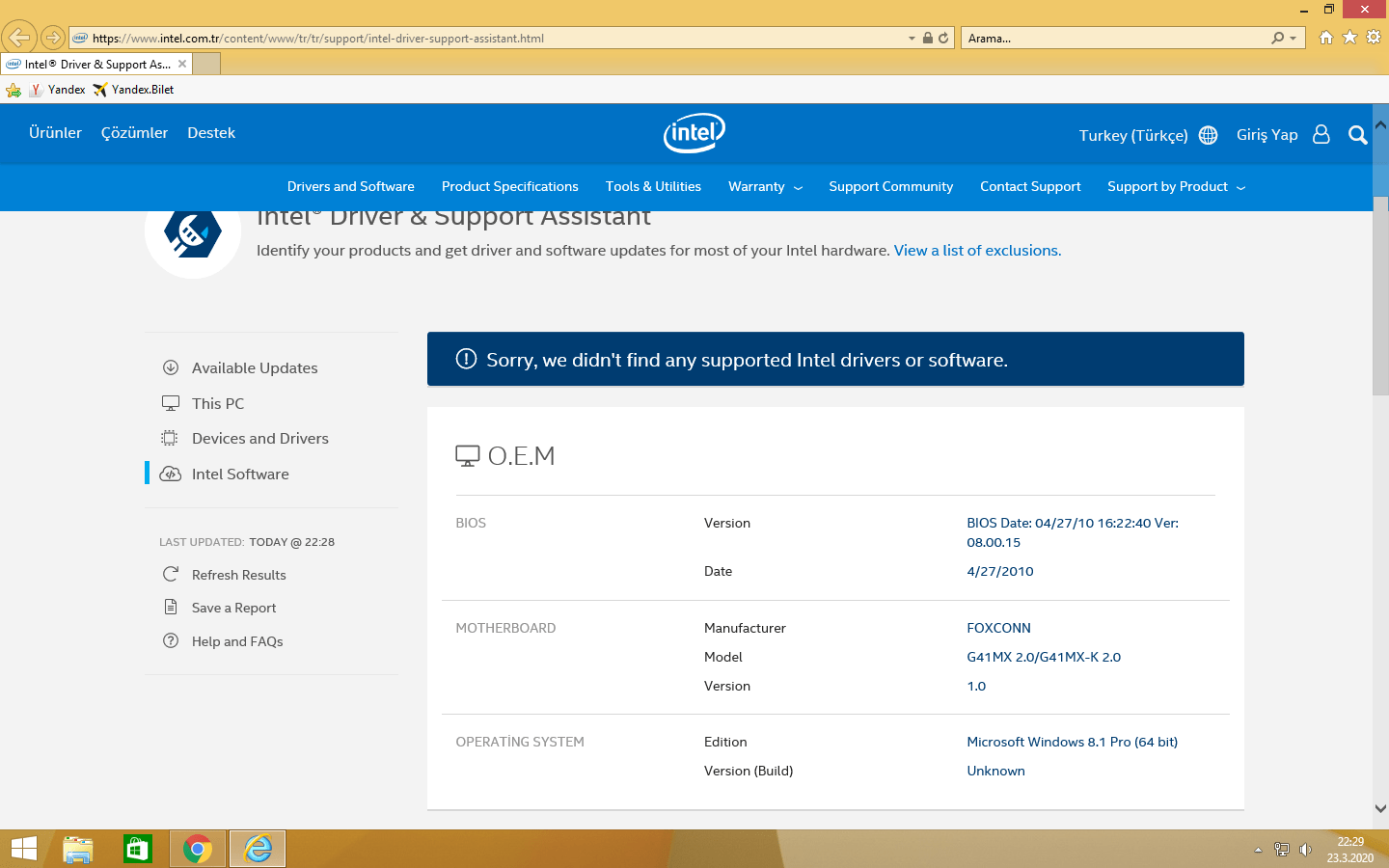Open Contact Support
The image size is (1389, 868).
click(x=1030, y=187)
